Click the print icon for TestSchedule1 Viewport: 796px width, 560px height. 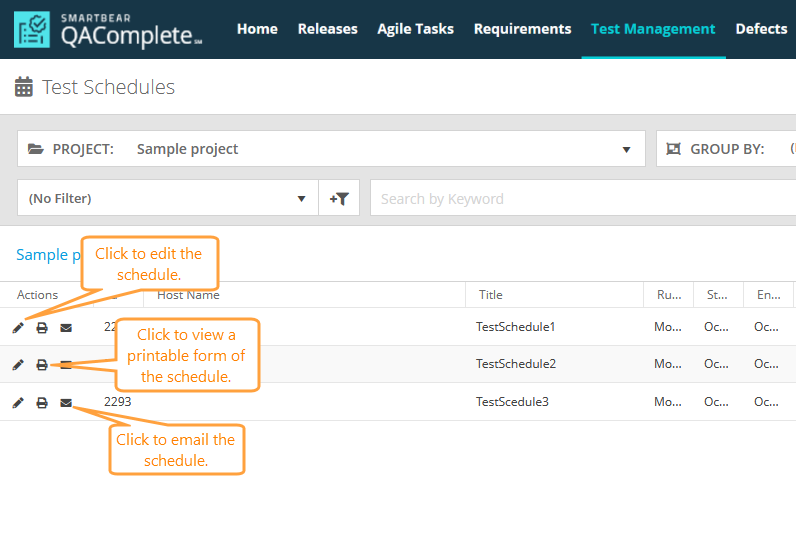42,327
